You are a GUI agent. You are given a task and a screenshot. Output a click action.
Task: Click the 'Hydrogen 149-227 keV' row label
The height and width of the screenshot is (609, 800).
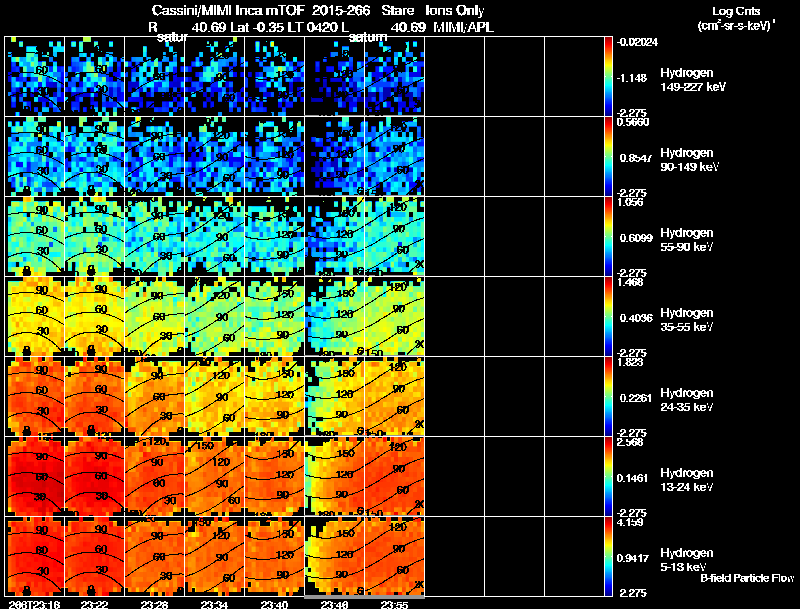click(693, 80)
